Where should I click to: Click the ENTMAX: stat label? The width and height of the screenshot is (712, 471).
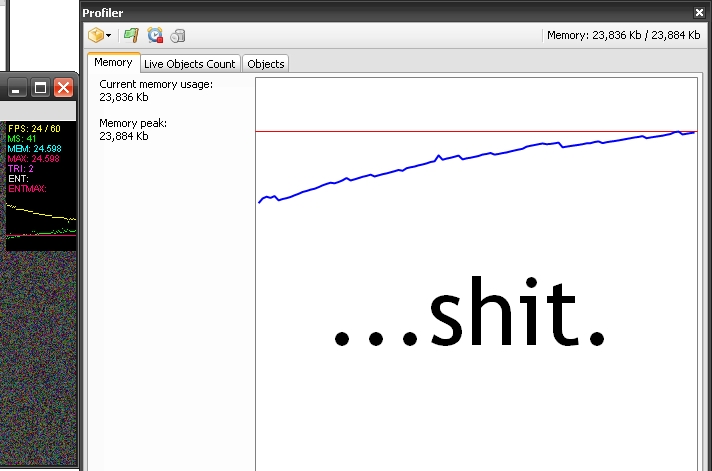[x=27, y=188]
